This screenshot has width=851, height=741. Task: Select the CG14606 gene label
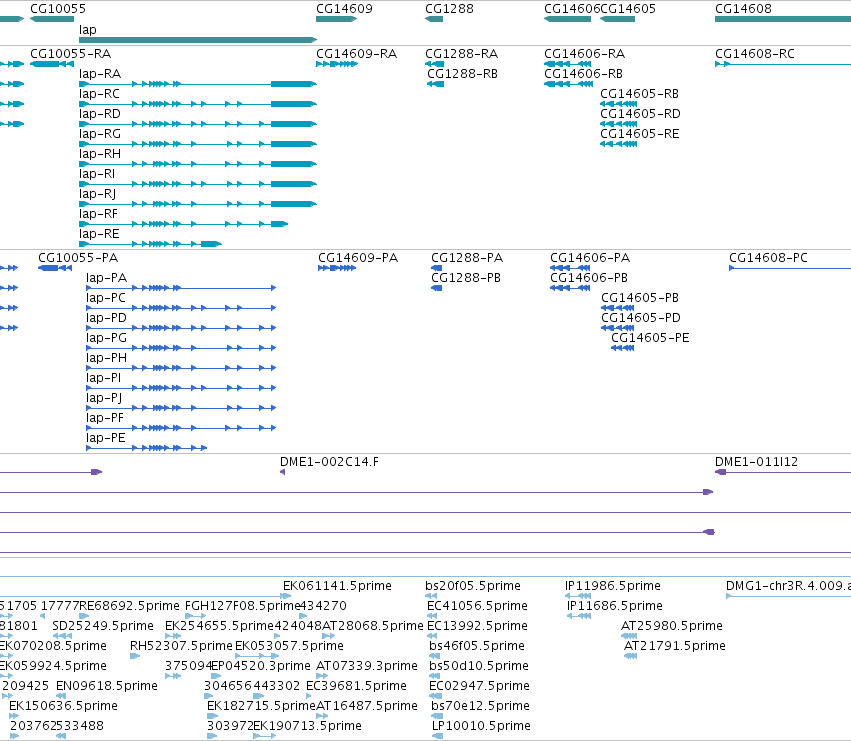coord(572,9)
